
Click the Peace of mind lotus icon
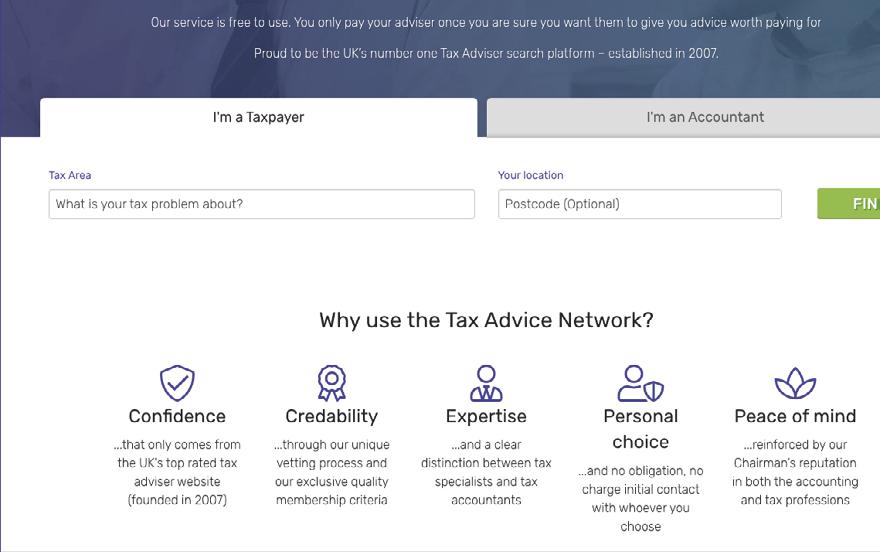point(795,383)
